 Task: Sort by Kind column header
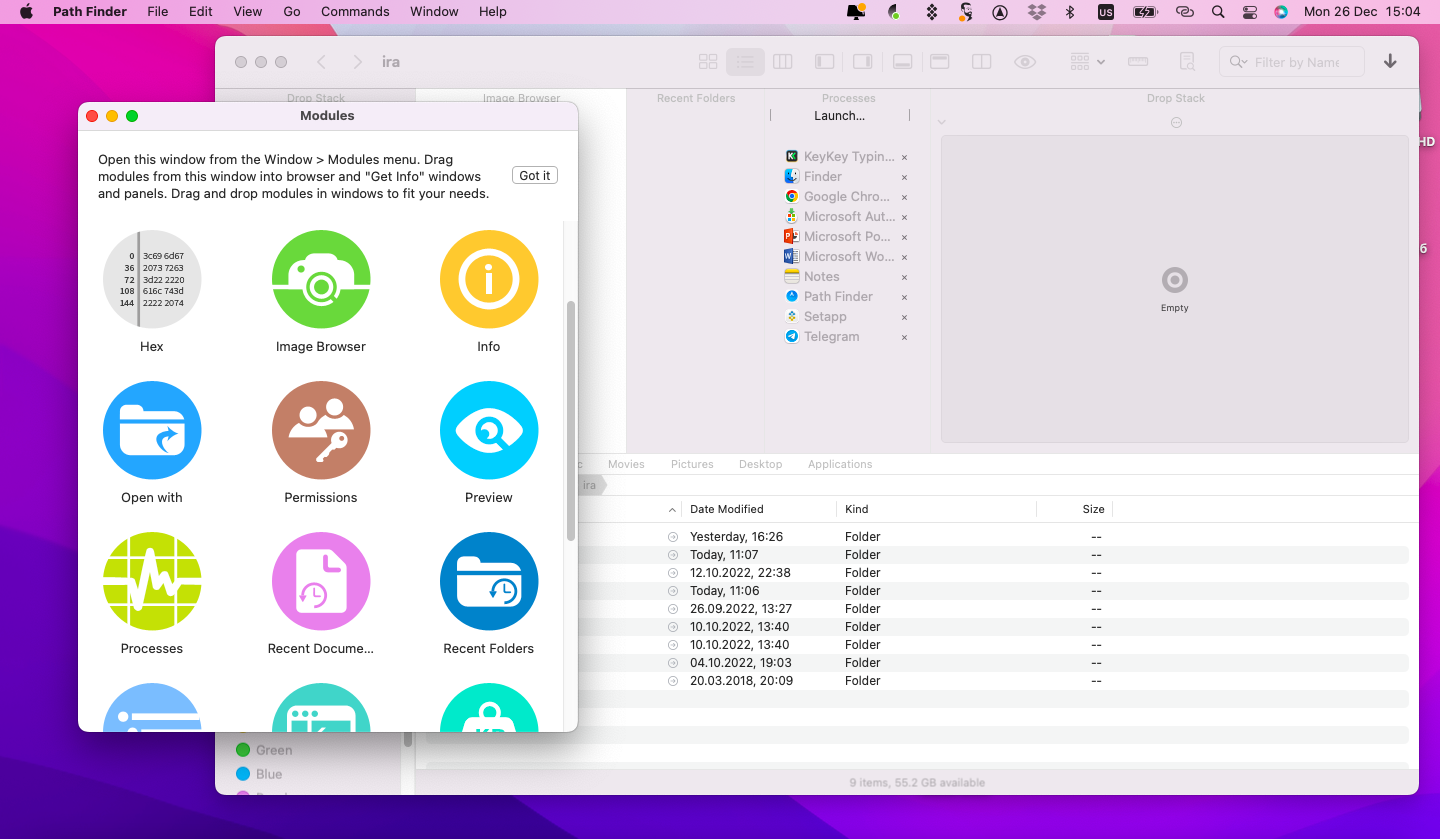(x=857, y=509)
